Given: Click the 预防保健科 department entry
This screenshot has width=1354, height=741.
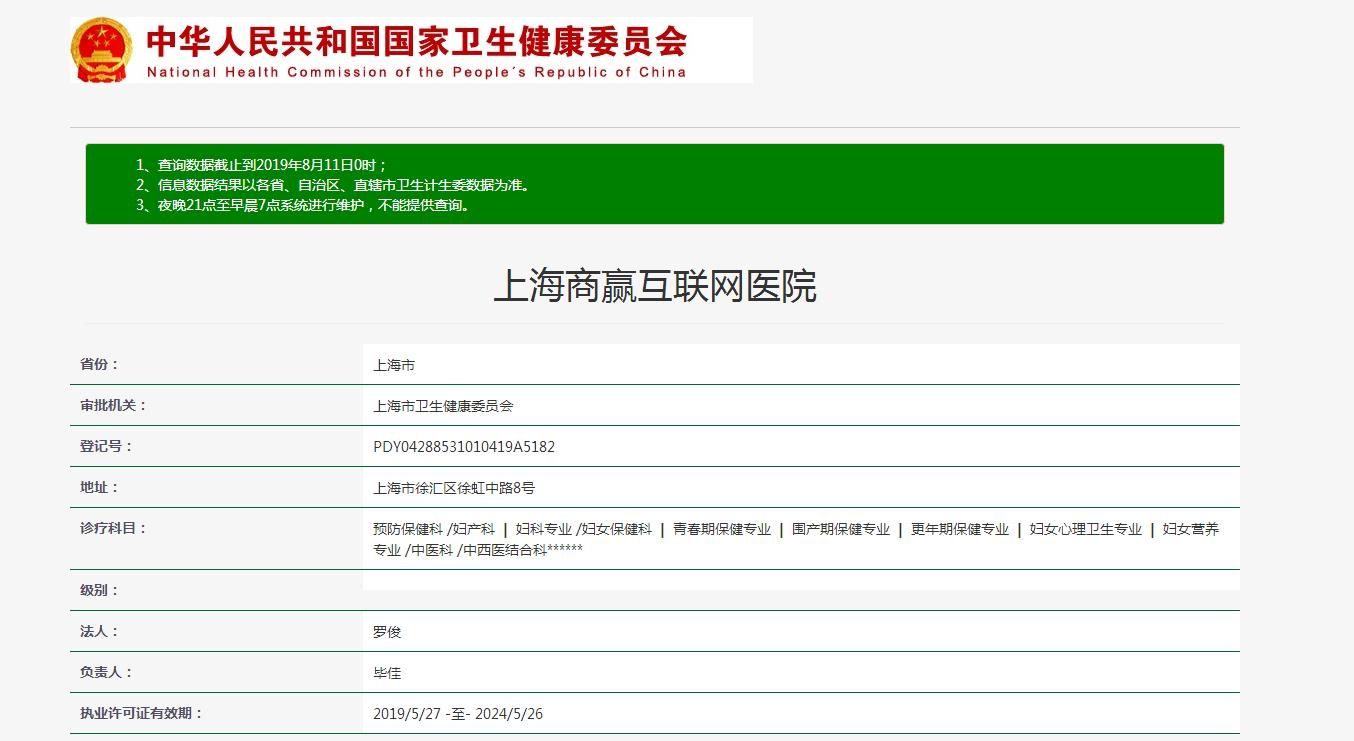Looking at the screenshot, I should click(x=407, y=530).
